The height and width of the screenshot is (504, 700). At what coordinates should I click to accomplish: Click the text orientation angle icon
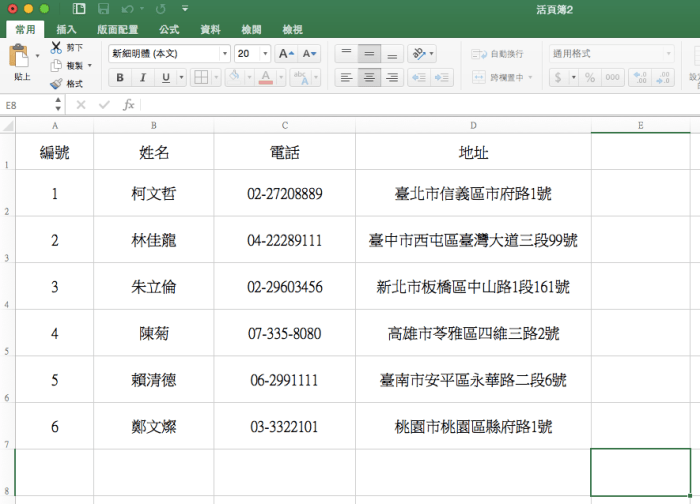419,54
